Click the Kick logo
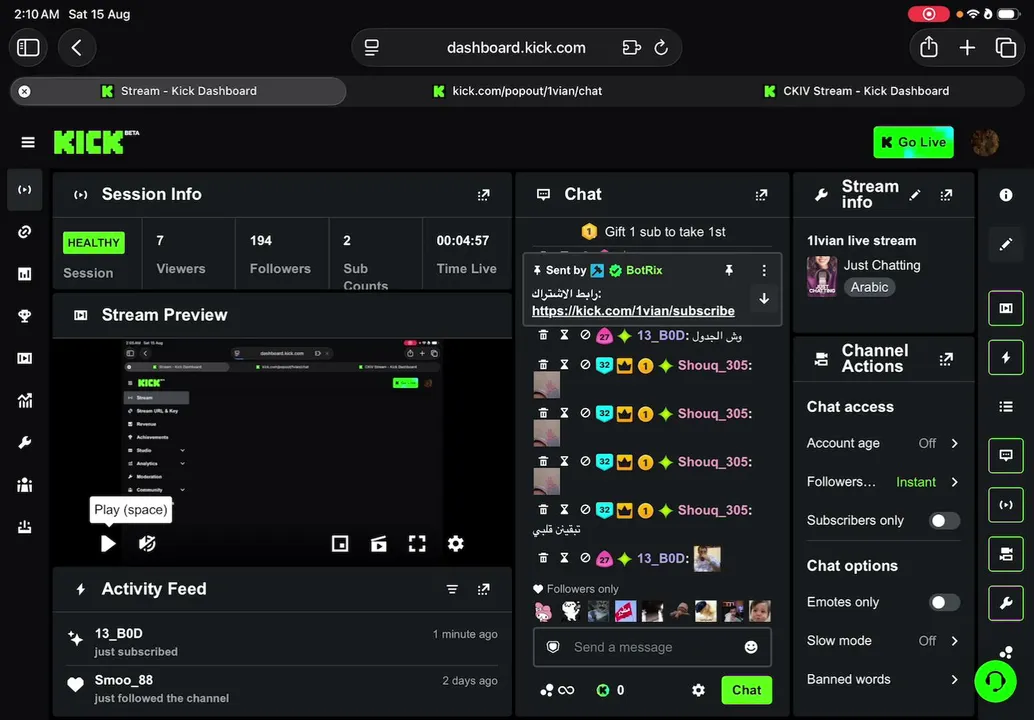The width and height of the screenshot is (1034, 720). tap(96, 142)
